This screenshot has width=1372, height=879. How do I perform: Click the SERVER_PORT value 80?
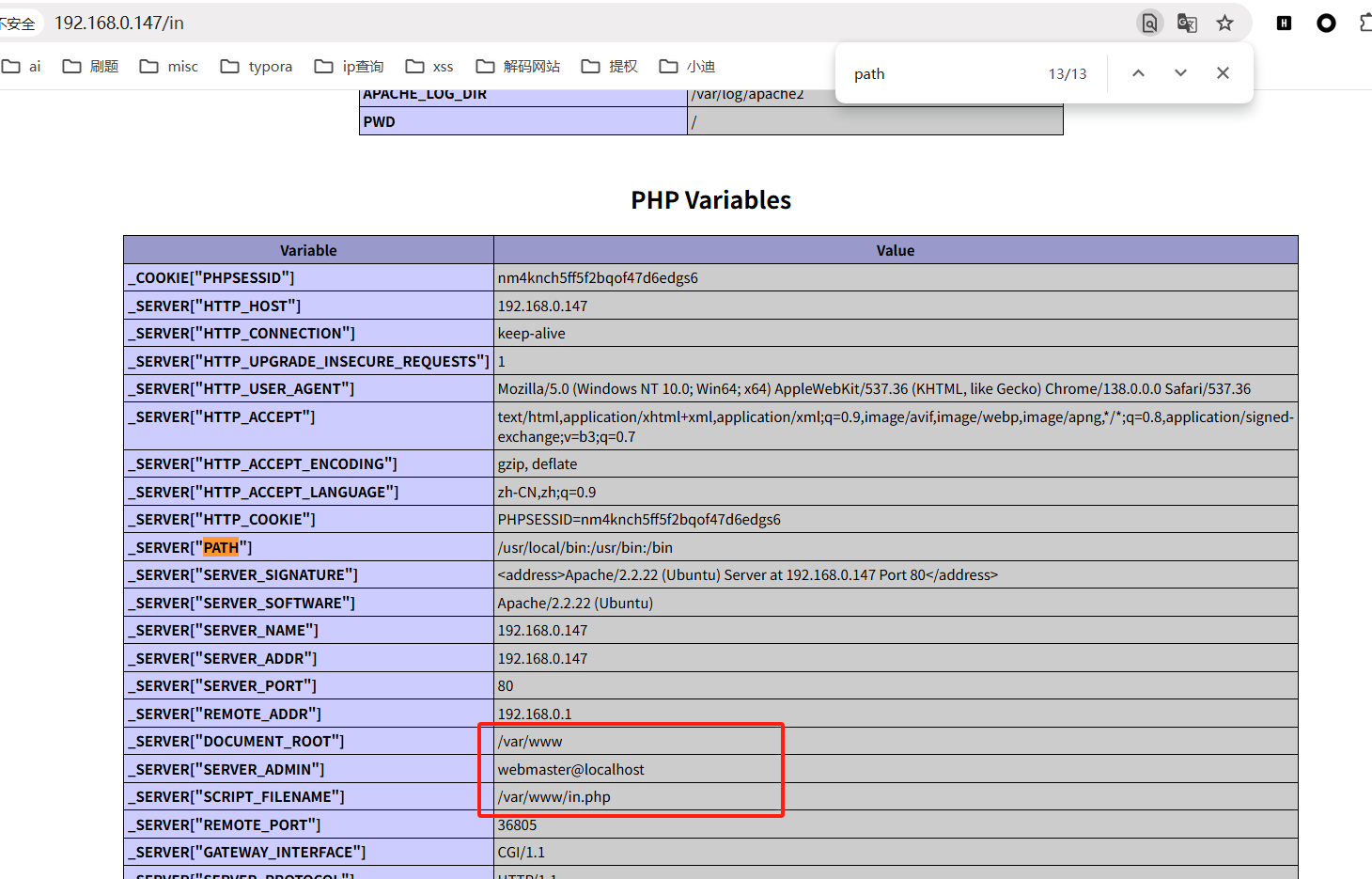(506, 686)
